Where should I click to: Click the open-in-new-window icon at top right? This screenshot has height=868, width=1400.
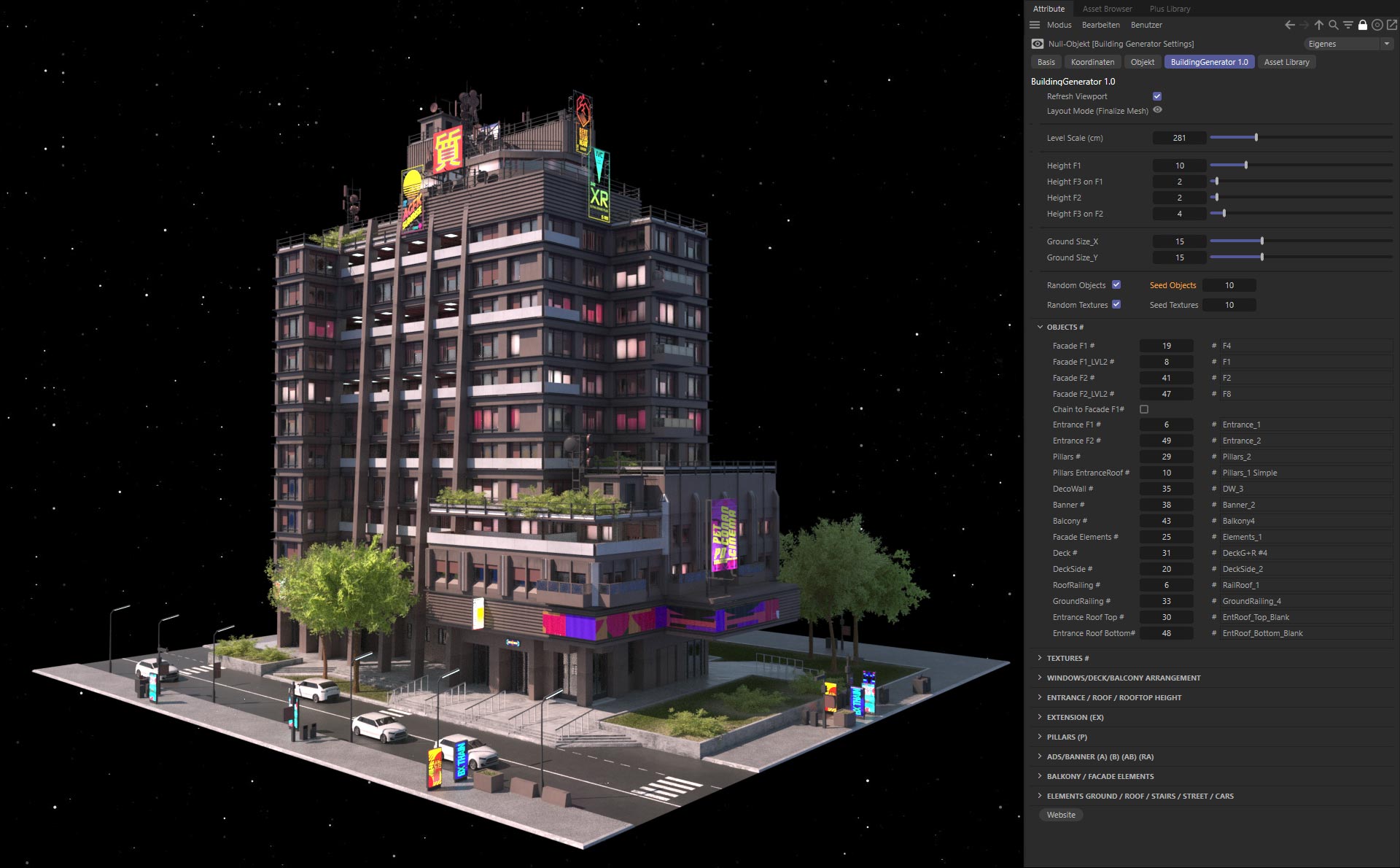tap(1391, 24)
